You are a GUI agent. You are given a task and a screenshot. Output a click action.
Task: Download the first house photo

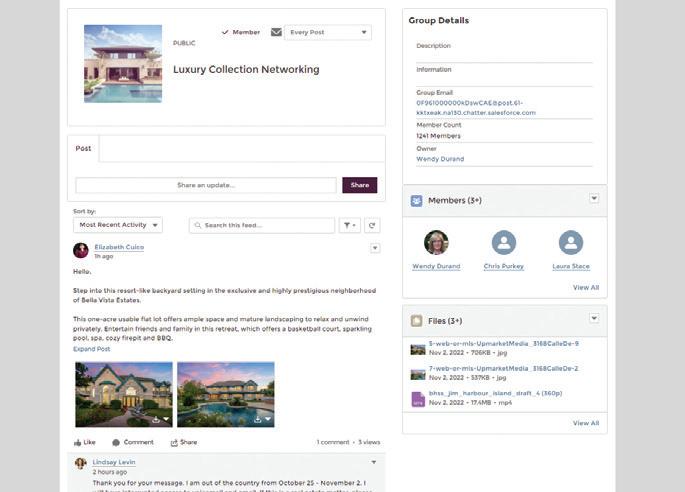(x=156, y=419)
